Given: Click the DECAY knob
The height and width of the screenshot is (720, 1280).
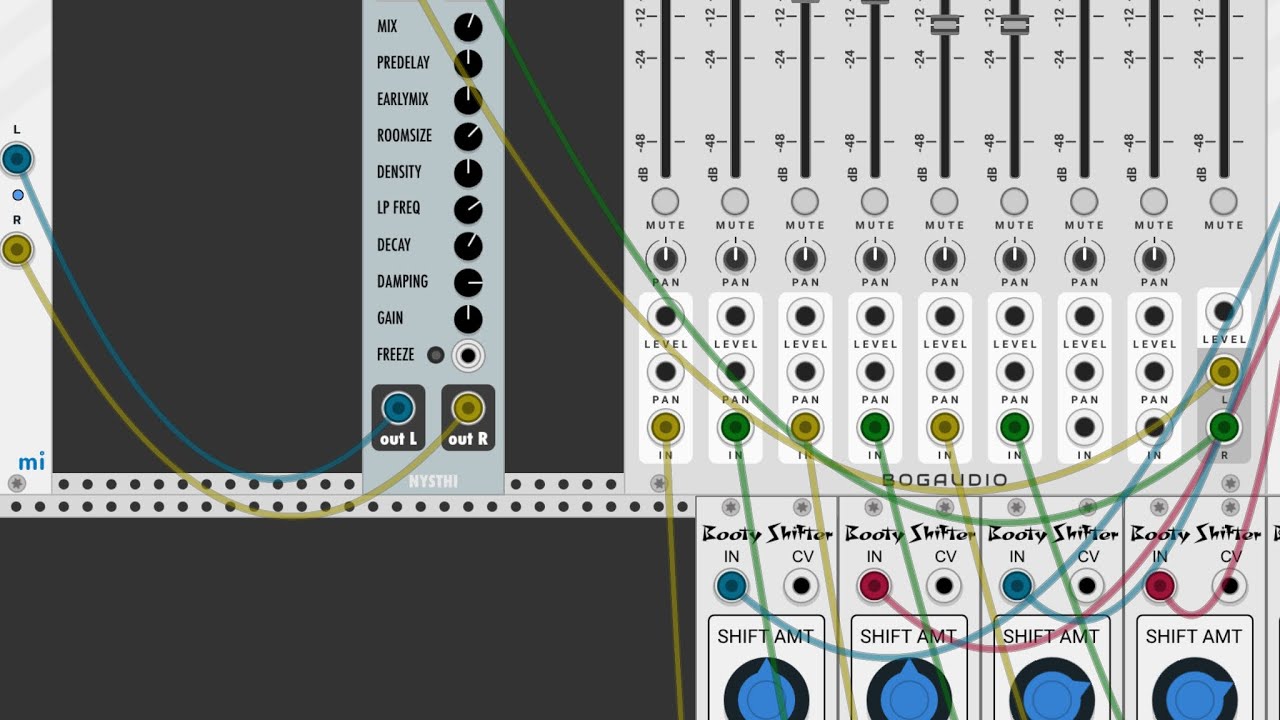Looking at the screenshot, I should click(468, 246).
